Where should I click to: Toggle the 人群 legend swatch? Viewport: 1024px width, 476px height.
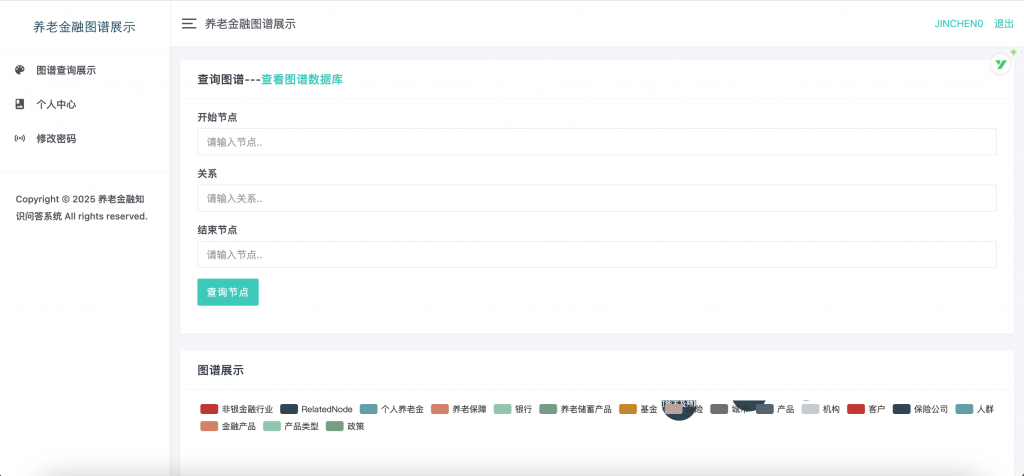(965, 409)
